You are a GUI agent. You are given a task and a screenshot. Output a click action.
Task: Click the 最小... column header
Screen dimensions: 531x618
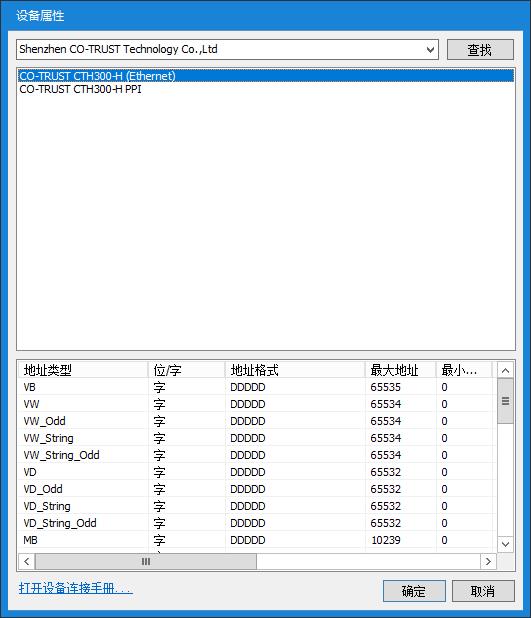[x=464, y=370]
